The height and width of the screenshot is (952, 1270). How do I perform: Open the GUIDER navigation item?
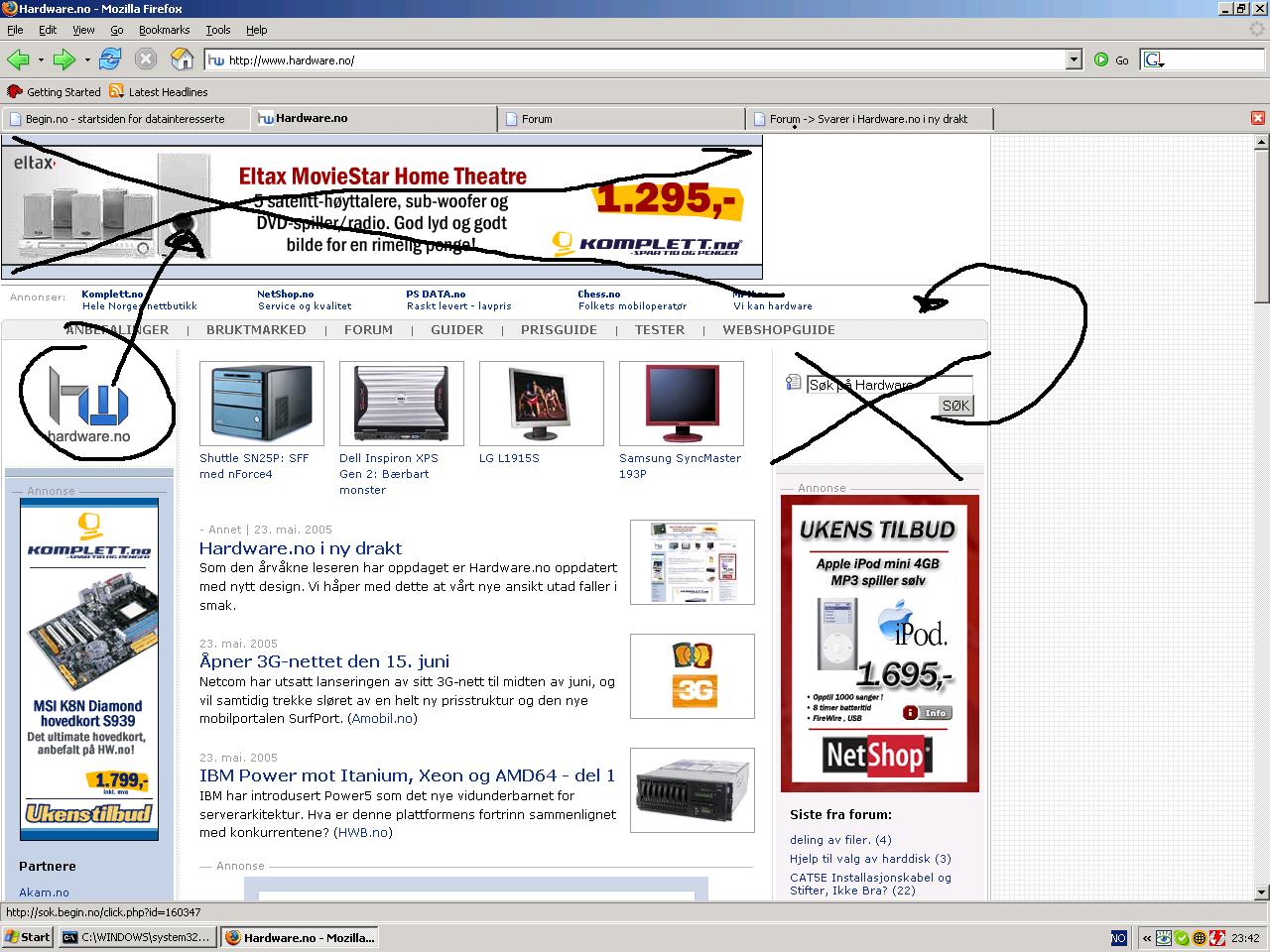456,330
